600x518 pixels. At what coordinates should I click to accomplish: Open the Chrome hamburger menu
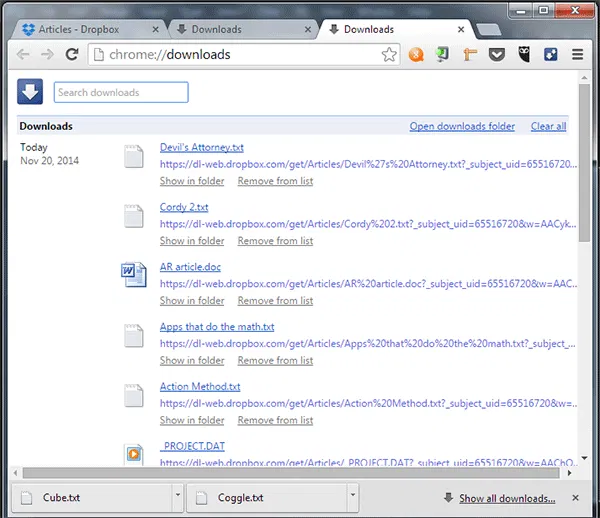tap(577, 55)
